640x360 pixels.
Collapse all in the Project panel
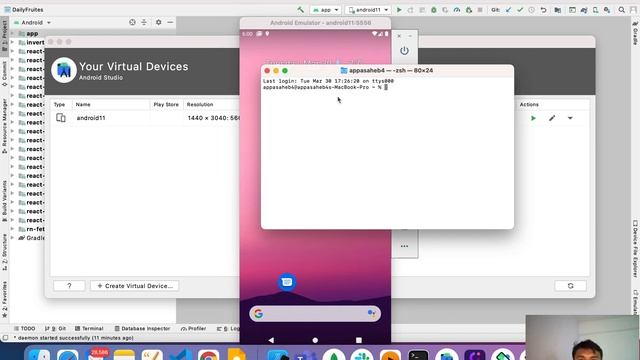click(x=144, y=22)
